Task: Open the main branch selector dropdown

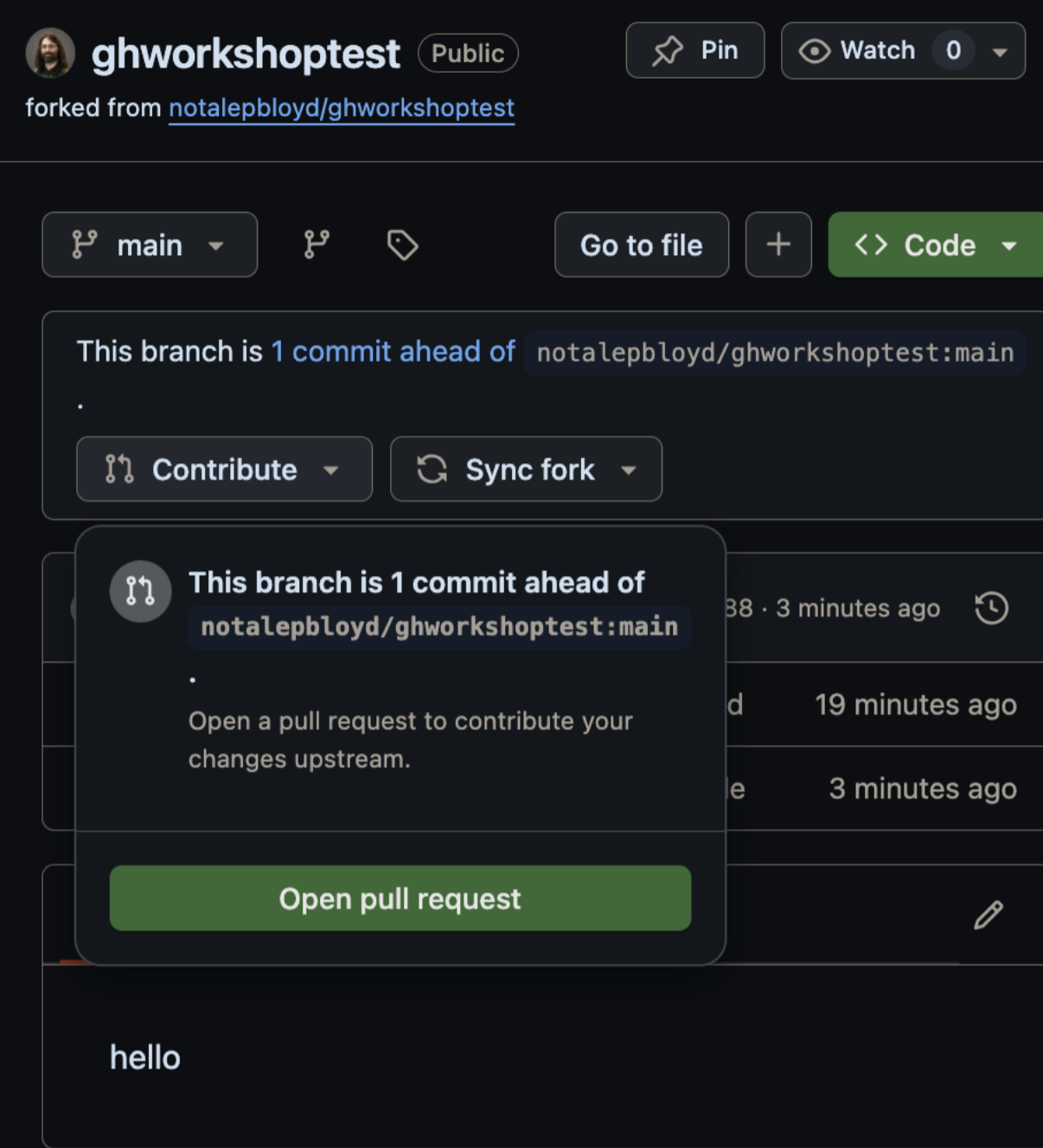Action: pos(150,245)
